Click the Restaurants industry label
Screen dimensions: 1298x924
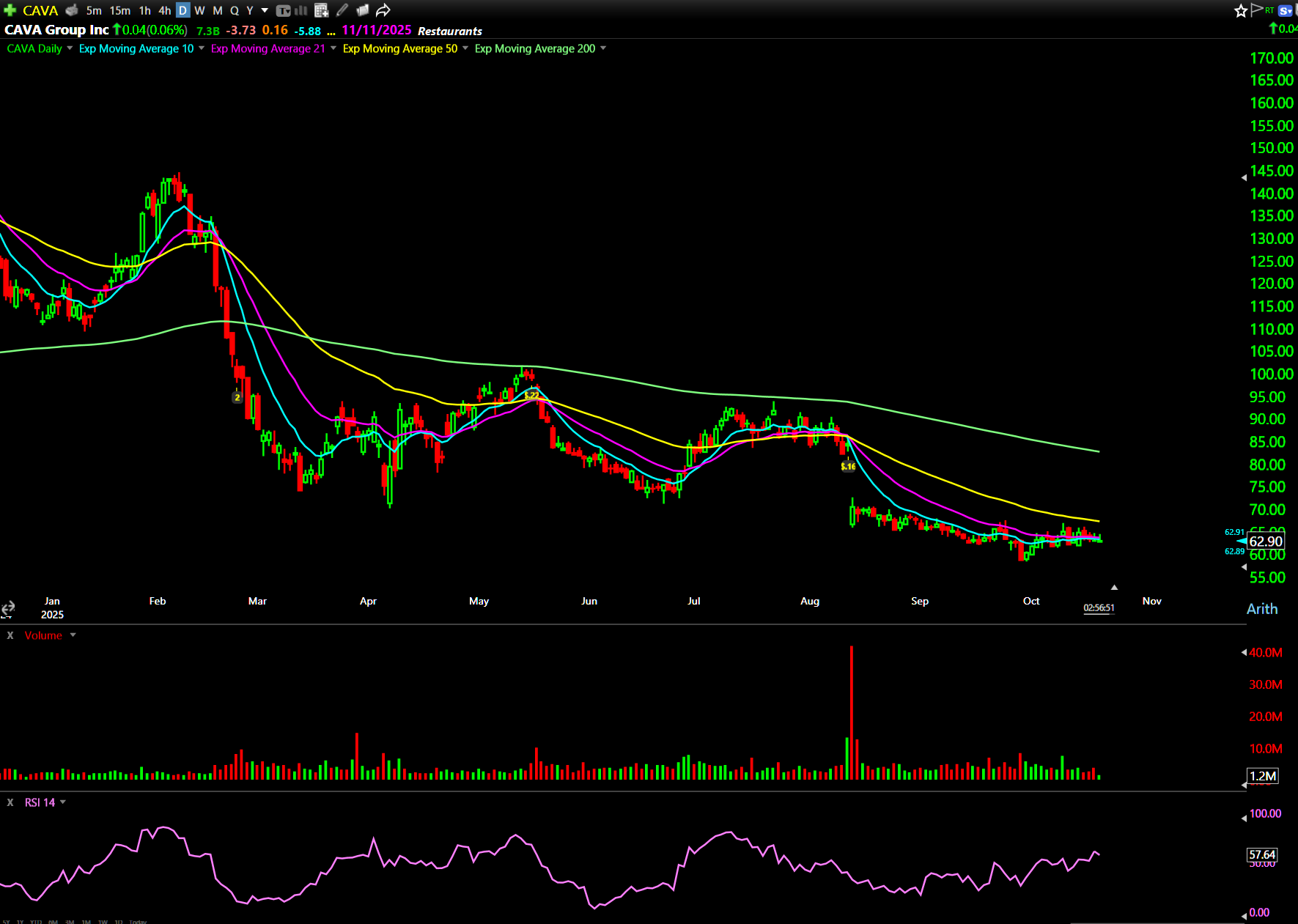(x=449, y=31)
